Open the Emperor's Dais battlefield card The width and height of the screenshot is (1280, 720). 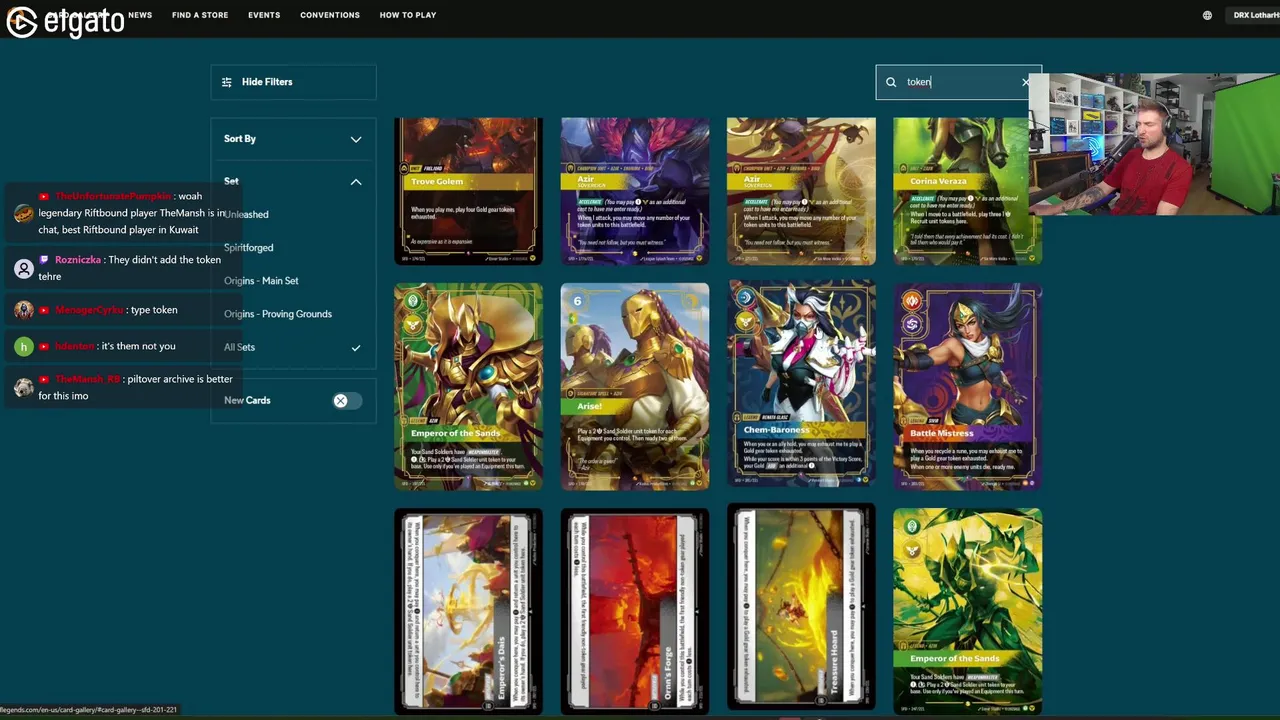click(468, 611)
